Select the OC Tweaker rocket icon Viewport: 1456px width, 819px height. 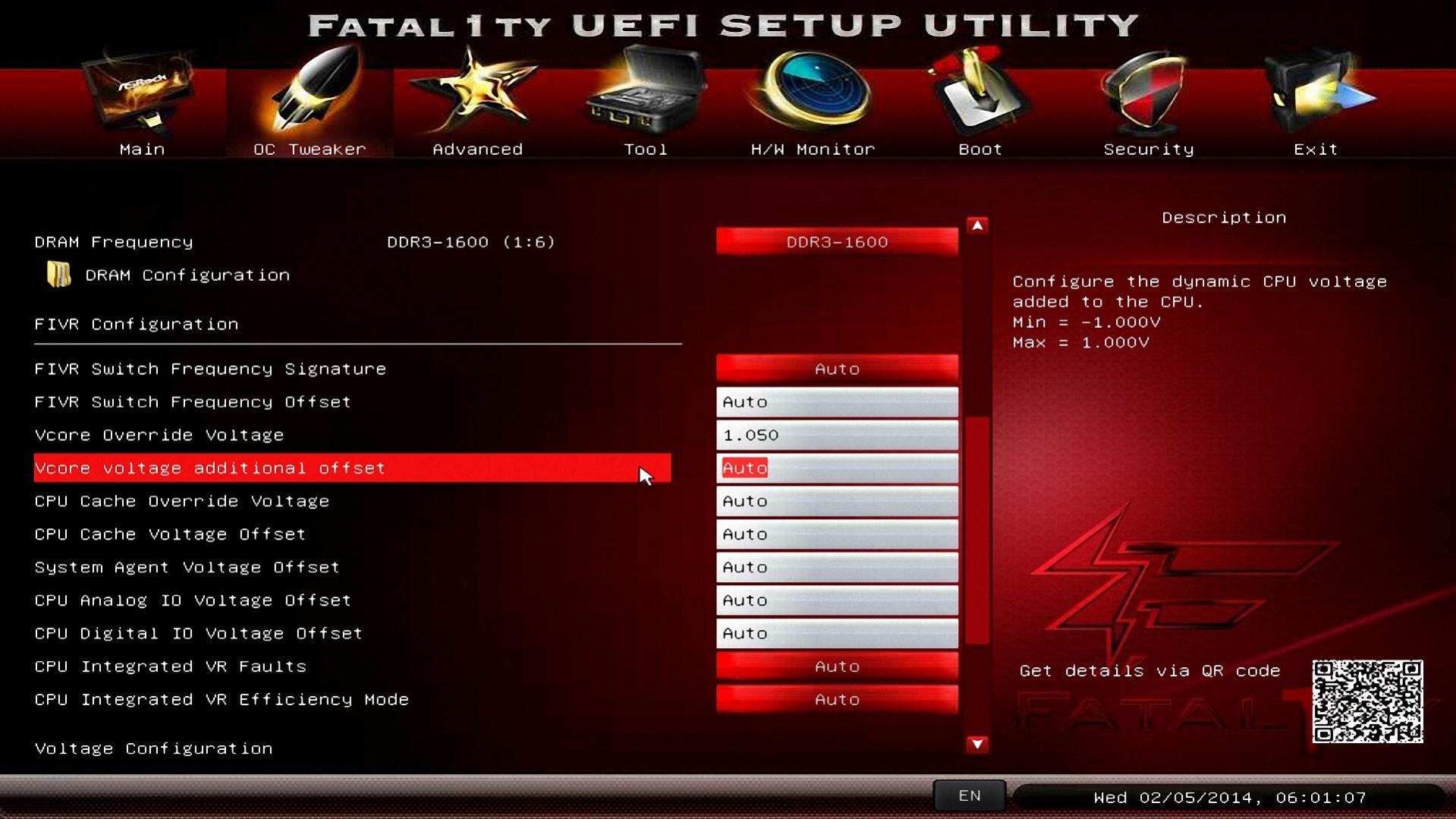coord(311,88)
